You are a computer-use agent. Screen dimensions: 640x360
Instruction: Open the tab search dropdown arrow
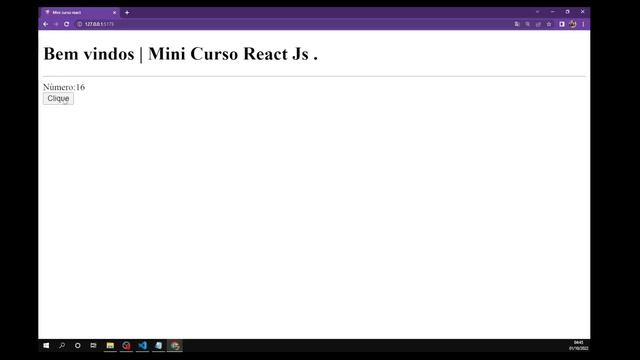[x=537, y=12]
